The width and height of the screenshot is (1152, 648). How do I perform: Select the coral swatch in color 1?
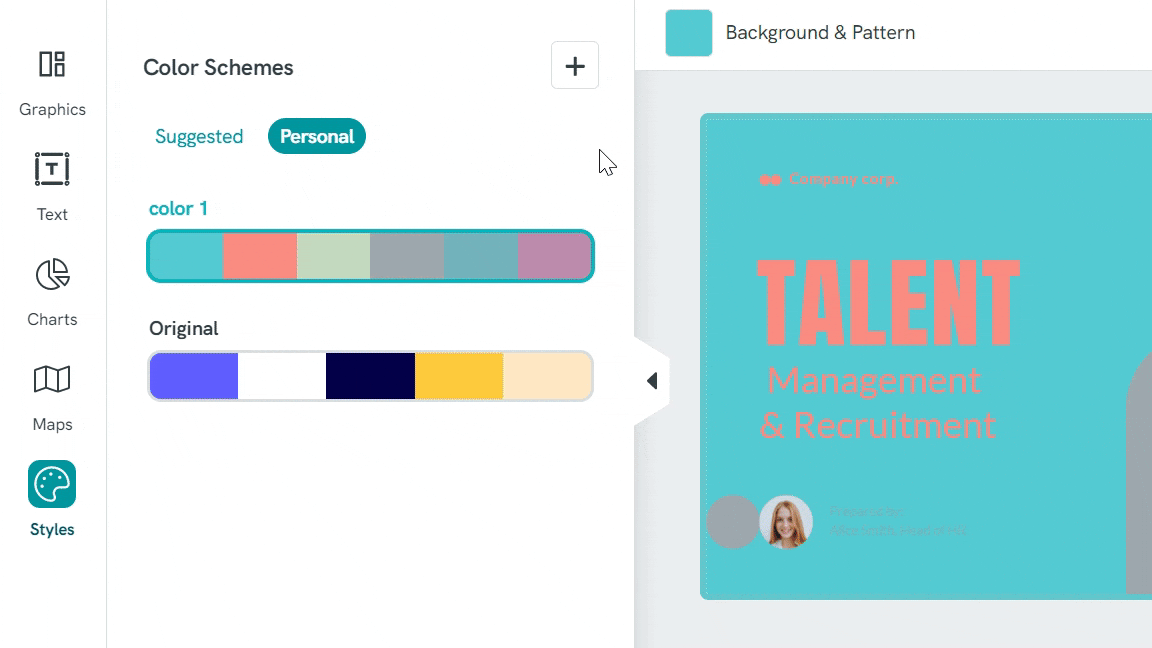(x=260, y=256)
